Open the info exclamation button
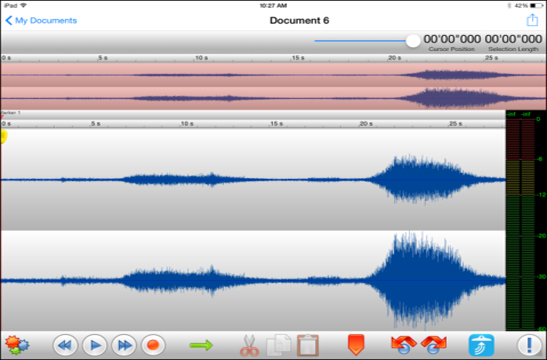The height and width of the screenshot is (360, 547). (x=529, y=345)
